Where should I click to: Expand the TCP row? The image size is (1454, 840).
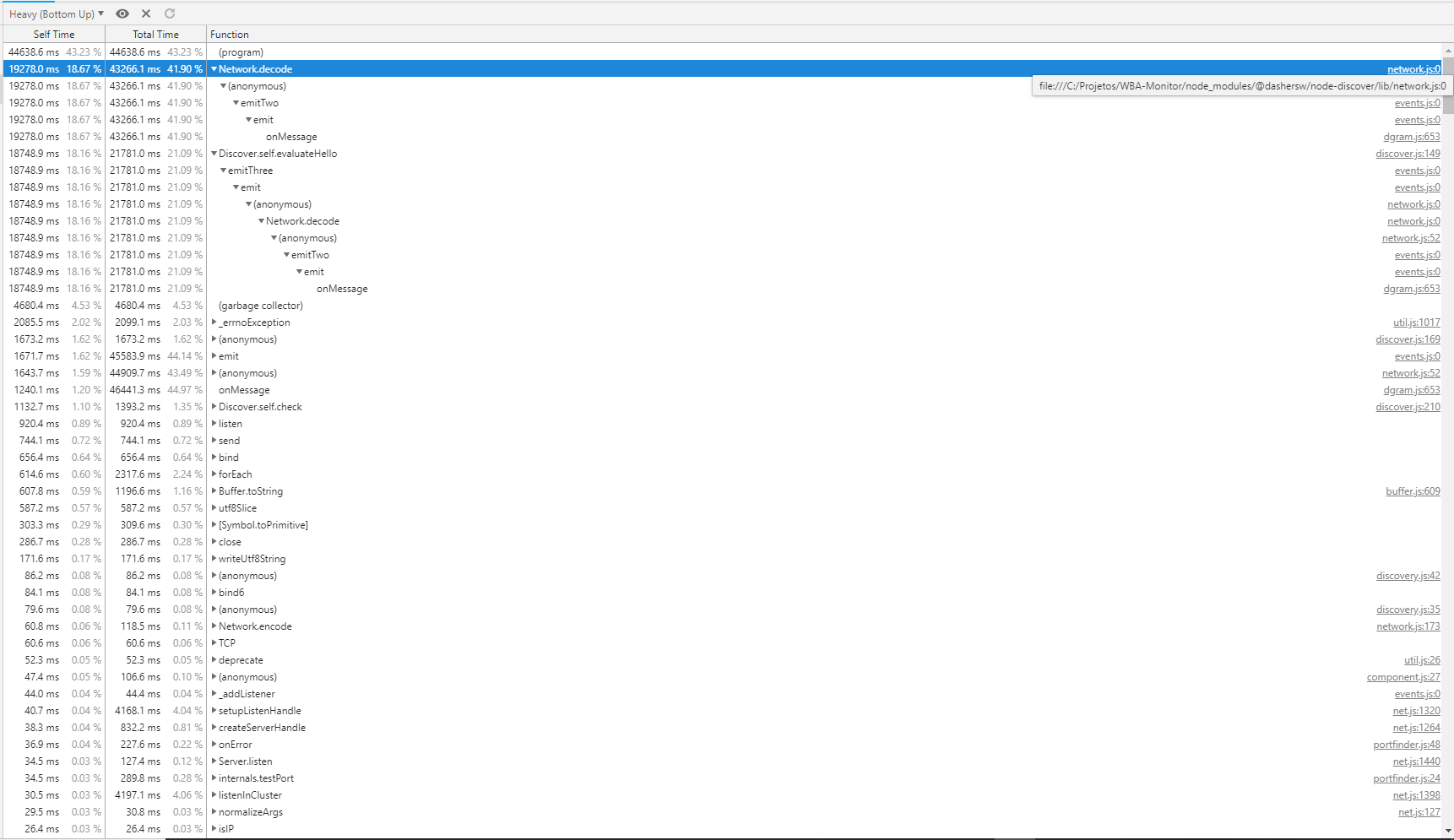coord(214,643)
